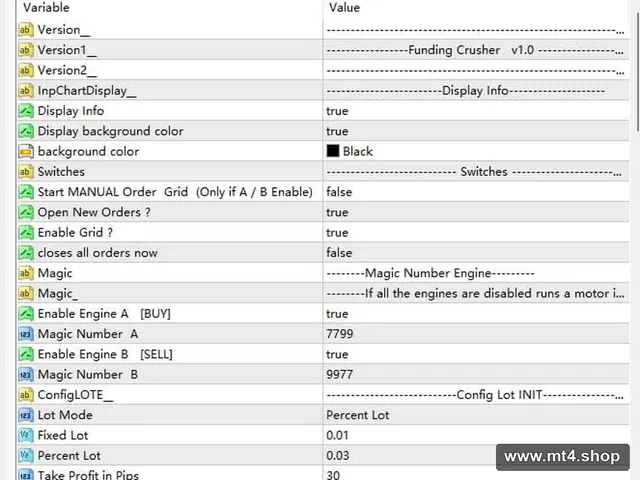Select the Enable Engine A [BUY] row
The height and width of the screenshot is (480, 640).
(x=323, y=313)
